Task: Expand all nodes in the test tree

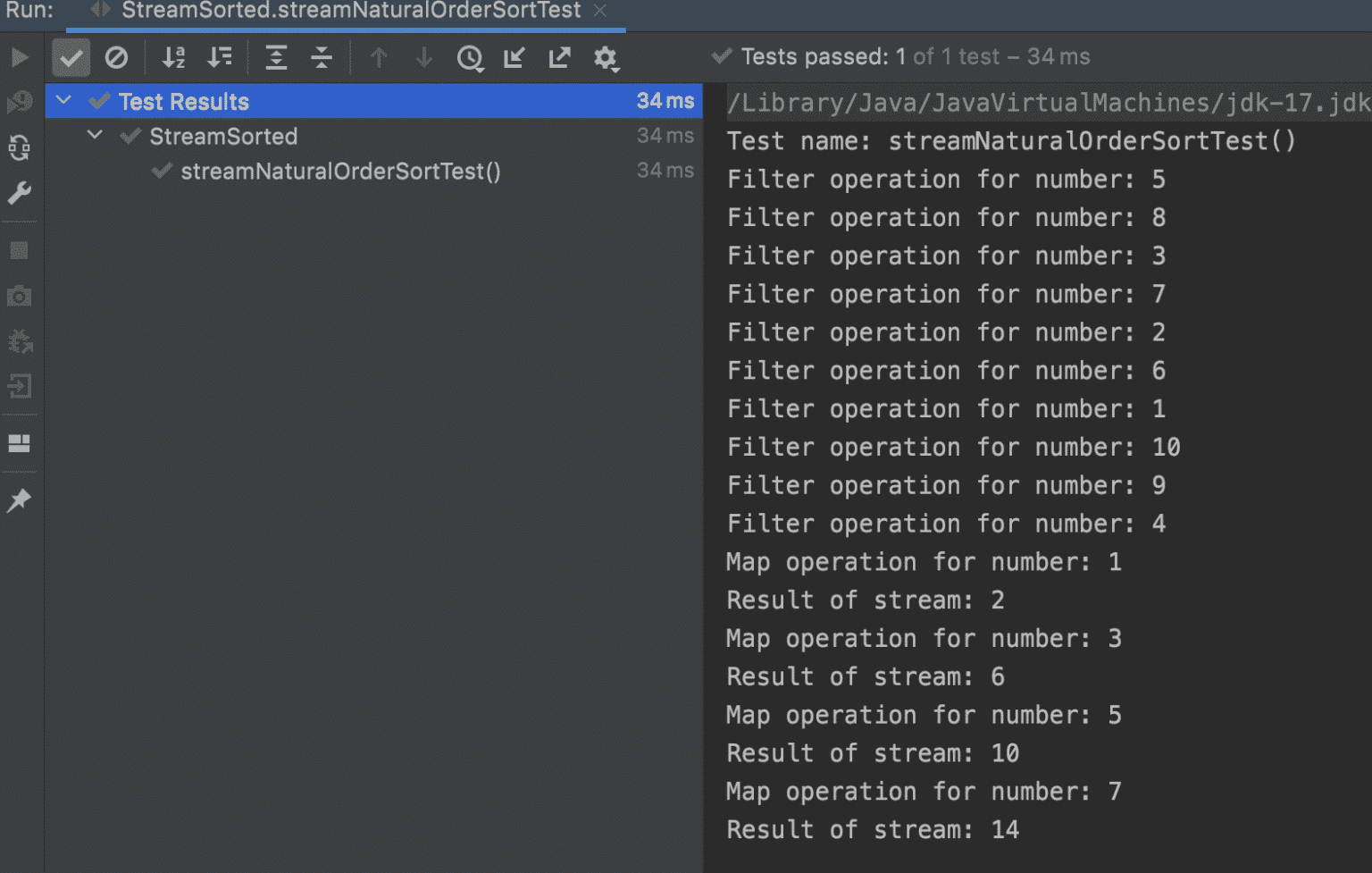Action: point(276,57)
